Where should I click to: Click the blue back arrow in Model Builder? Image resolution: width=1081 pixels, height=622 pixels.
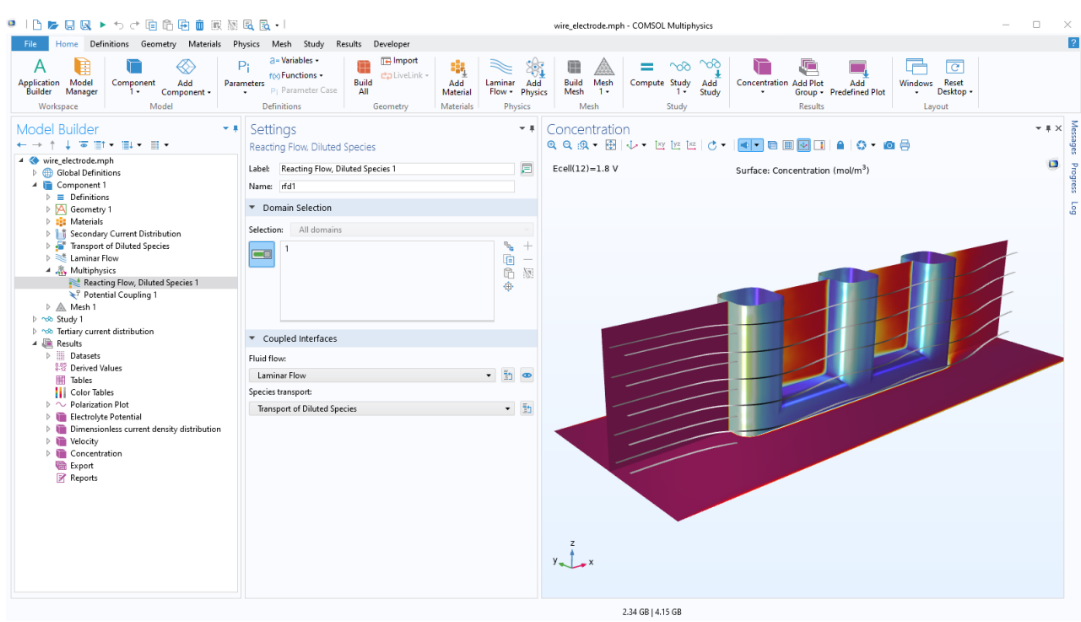coord(21,145)
